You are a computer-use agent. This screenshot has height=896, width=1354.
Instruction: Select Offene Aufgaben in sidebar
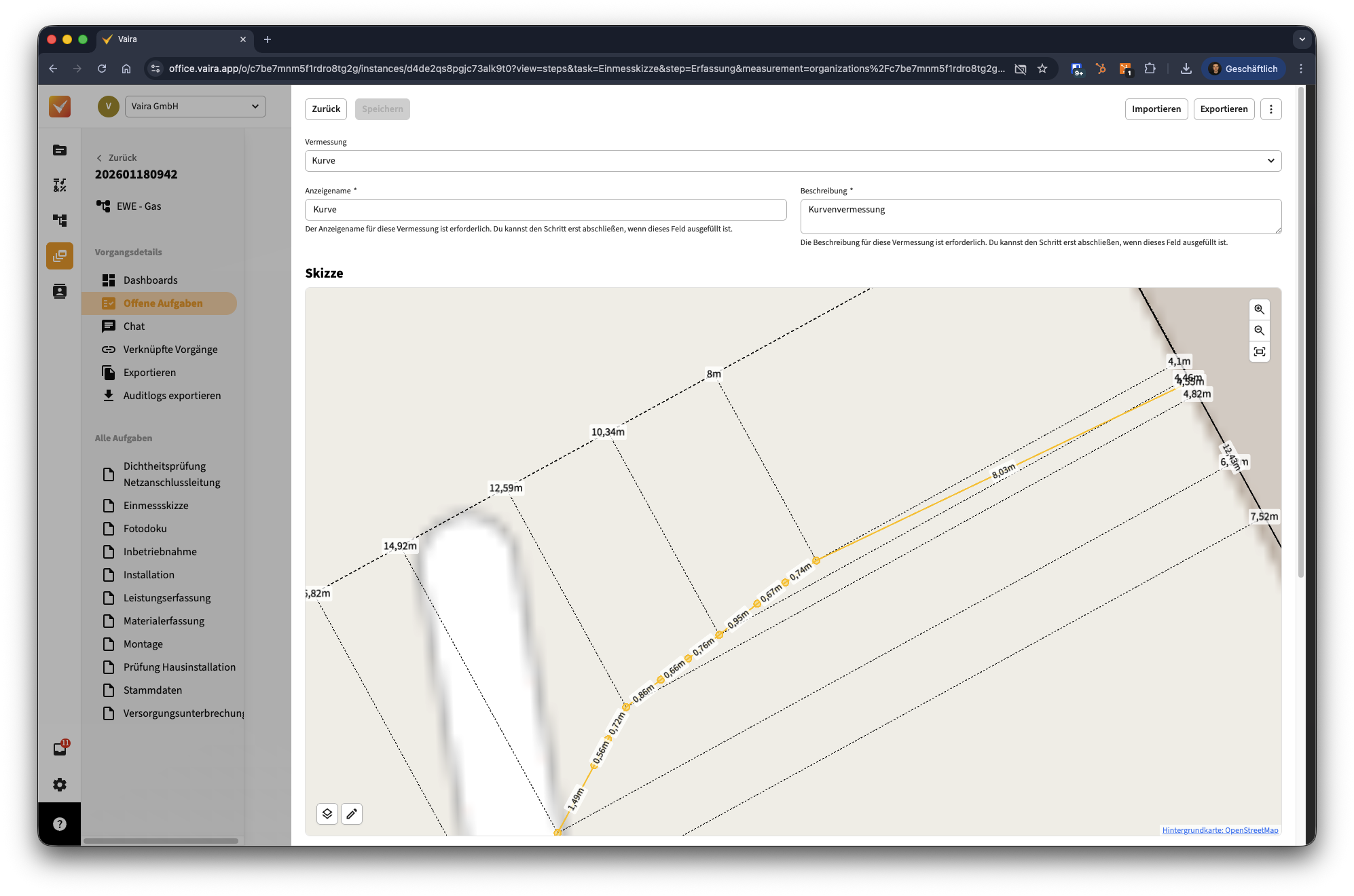click(162, 303)
